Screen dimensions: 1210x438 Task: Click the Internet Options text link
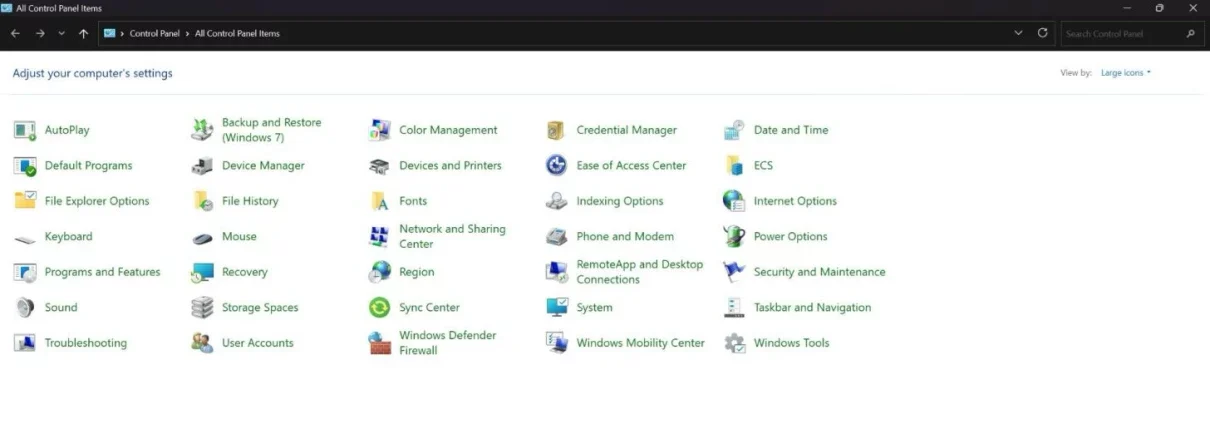(x=796, y=201)
